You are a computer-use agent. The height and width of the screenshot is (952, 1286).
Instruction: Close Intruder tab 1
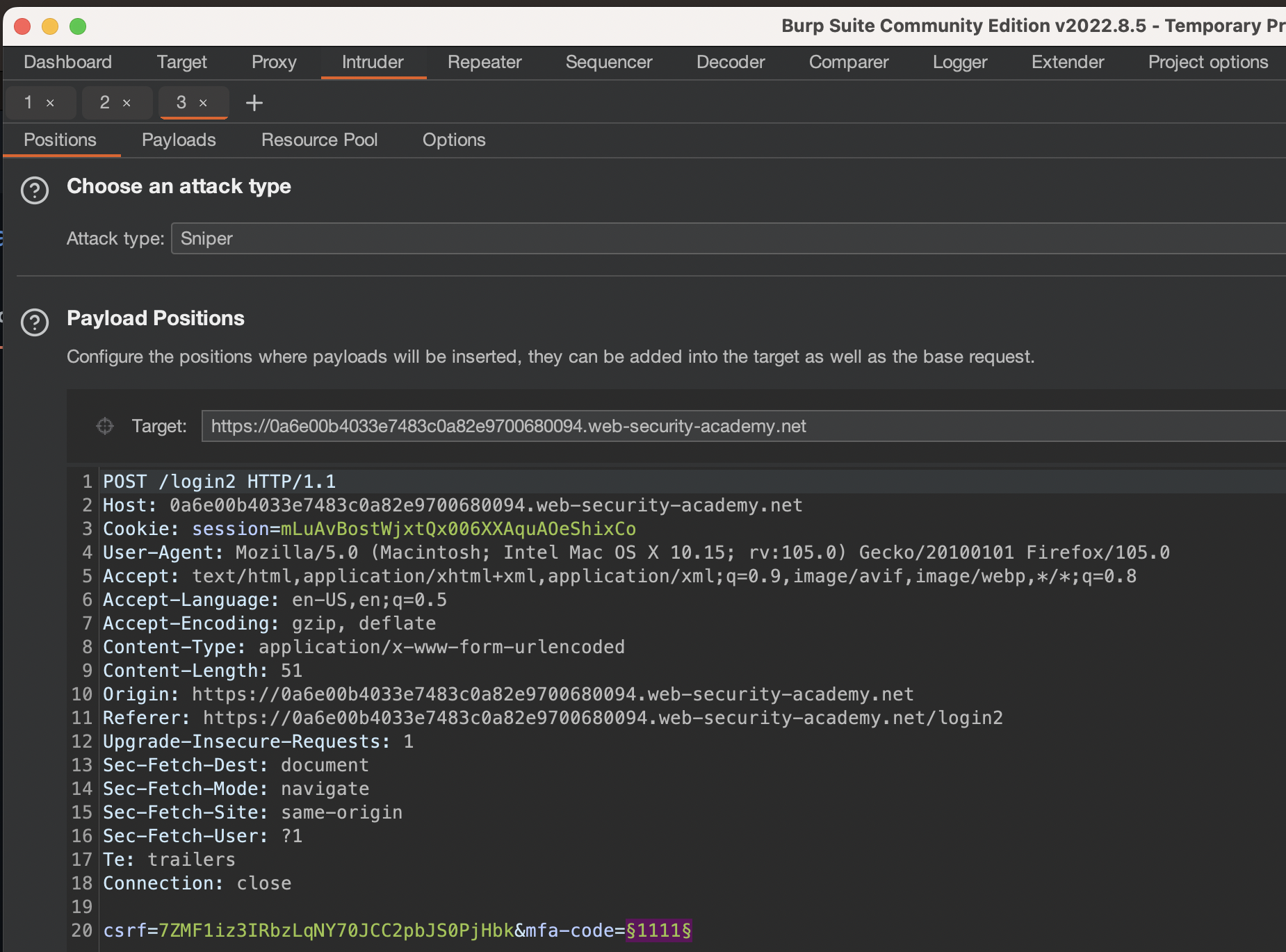coord(50,103)
